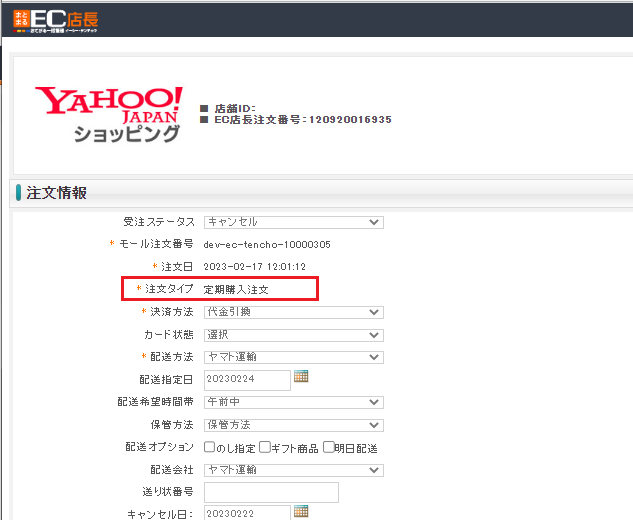Expand the 配送方法 dropdown
633x520 pixels.
coord(293,357)
